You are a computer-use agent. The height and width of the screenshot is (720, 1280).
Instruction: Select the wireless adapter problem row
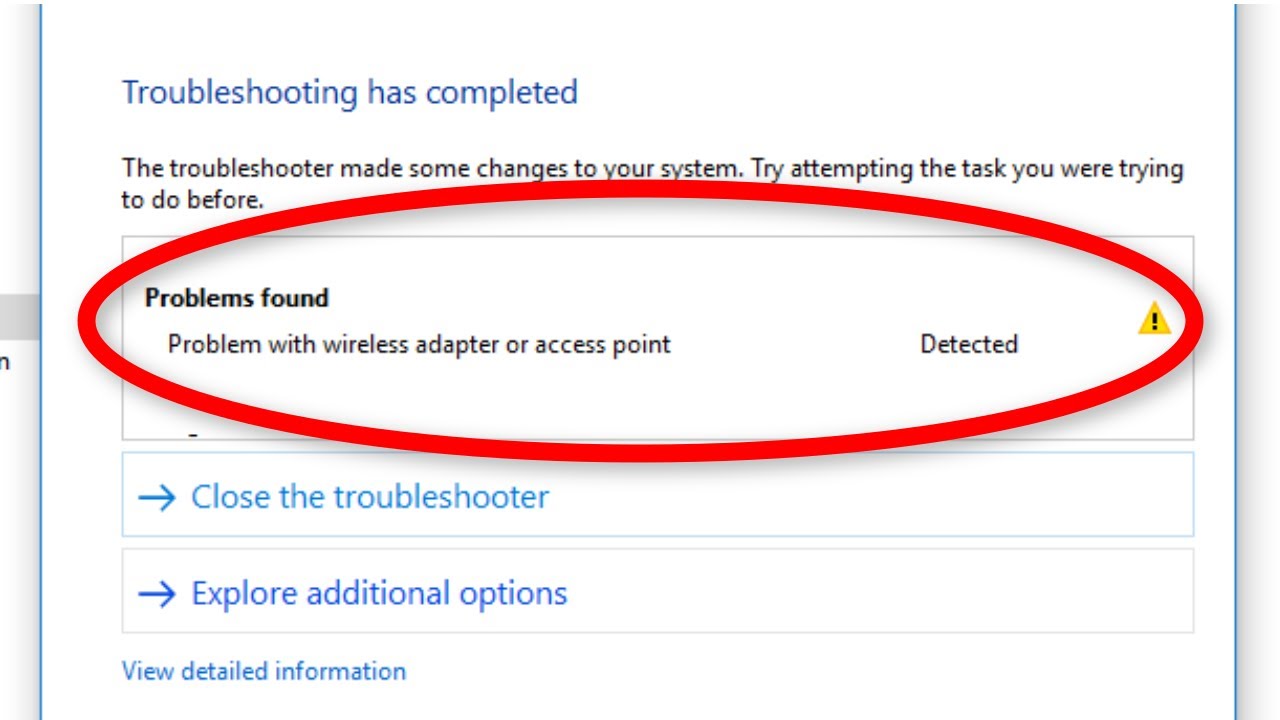pos(422,343)
